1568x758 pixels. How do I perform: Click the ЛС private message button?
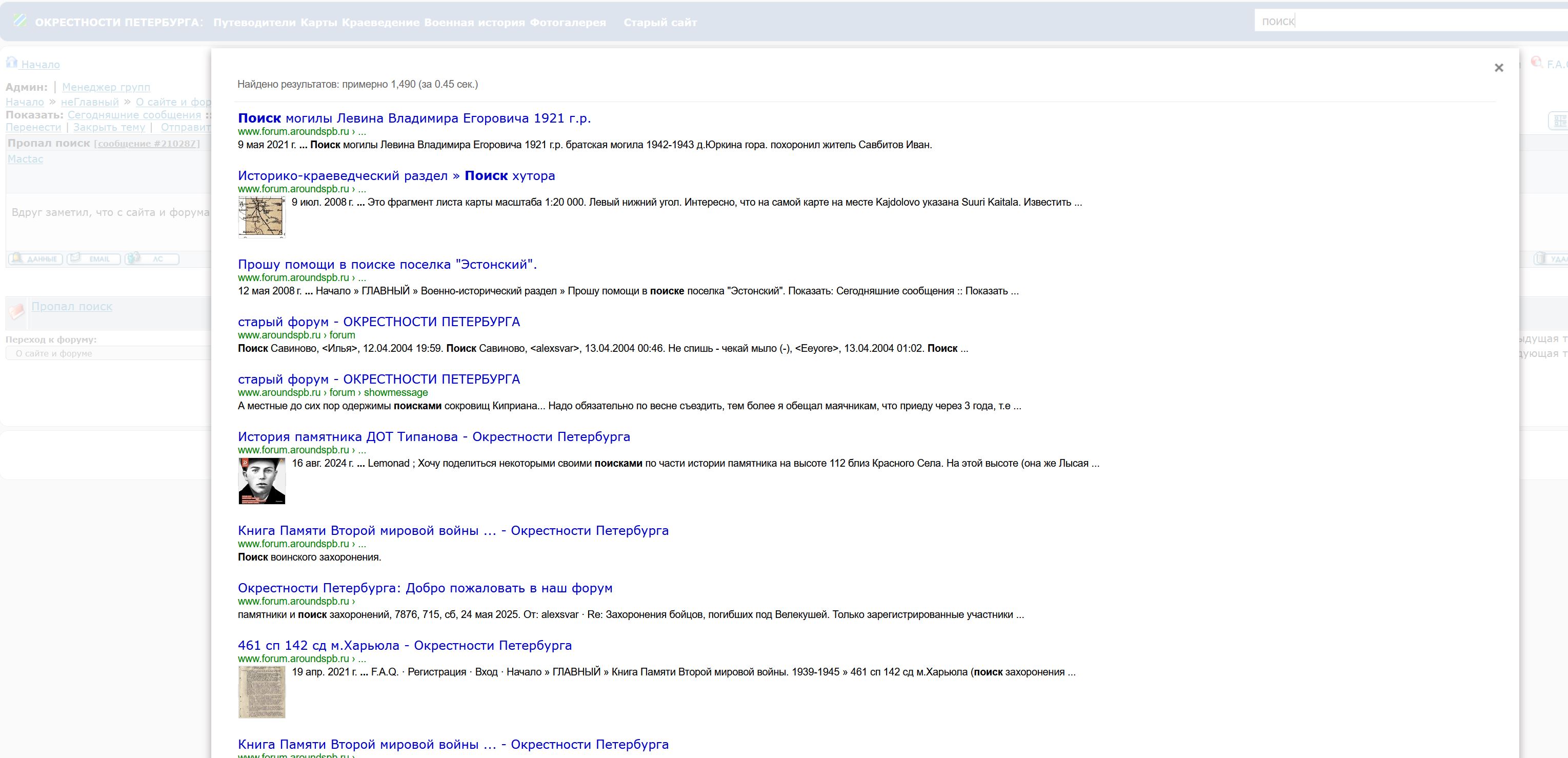(x=152, y=259)
